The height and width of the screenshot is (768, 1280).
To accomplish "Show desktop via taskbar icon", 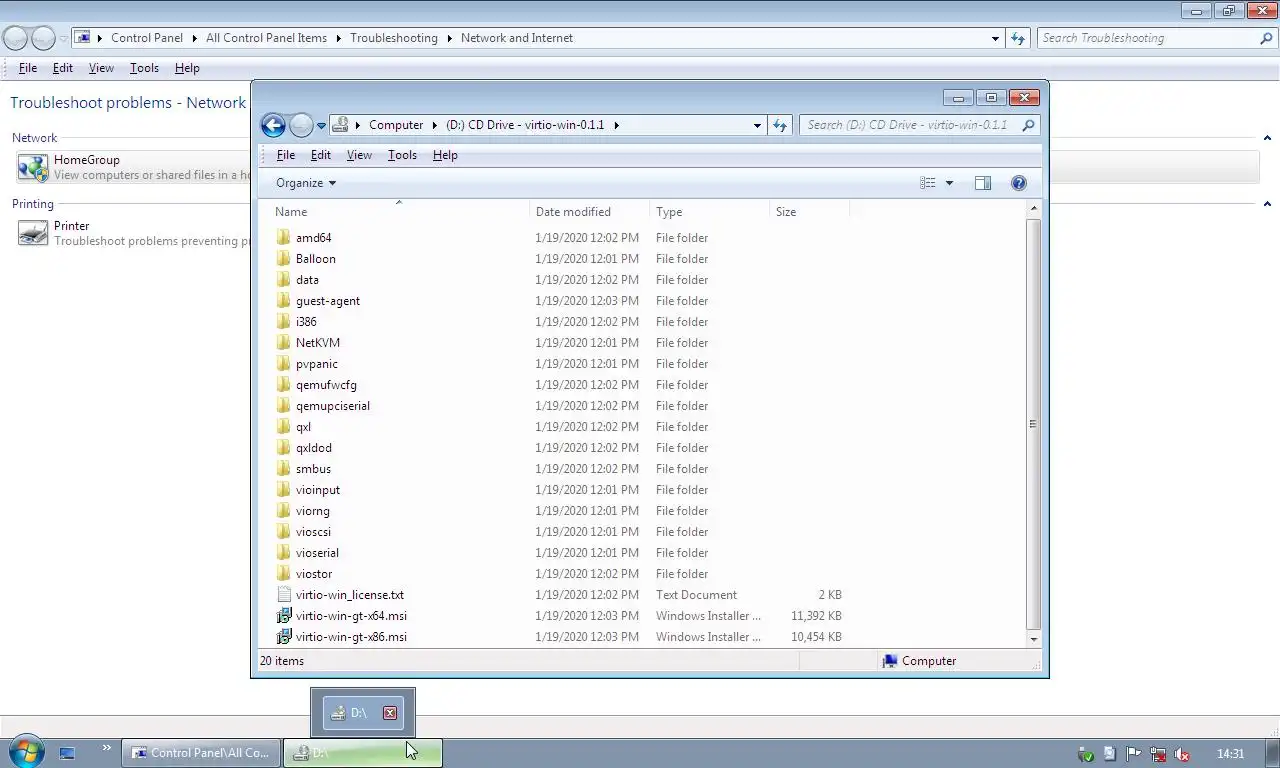I will tap(67, 753).
